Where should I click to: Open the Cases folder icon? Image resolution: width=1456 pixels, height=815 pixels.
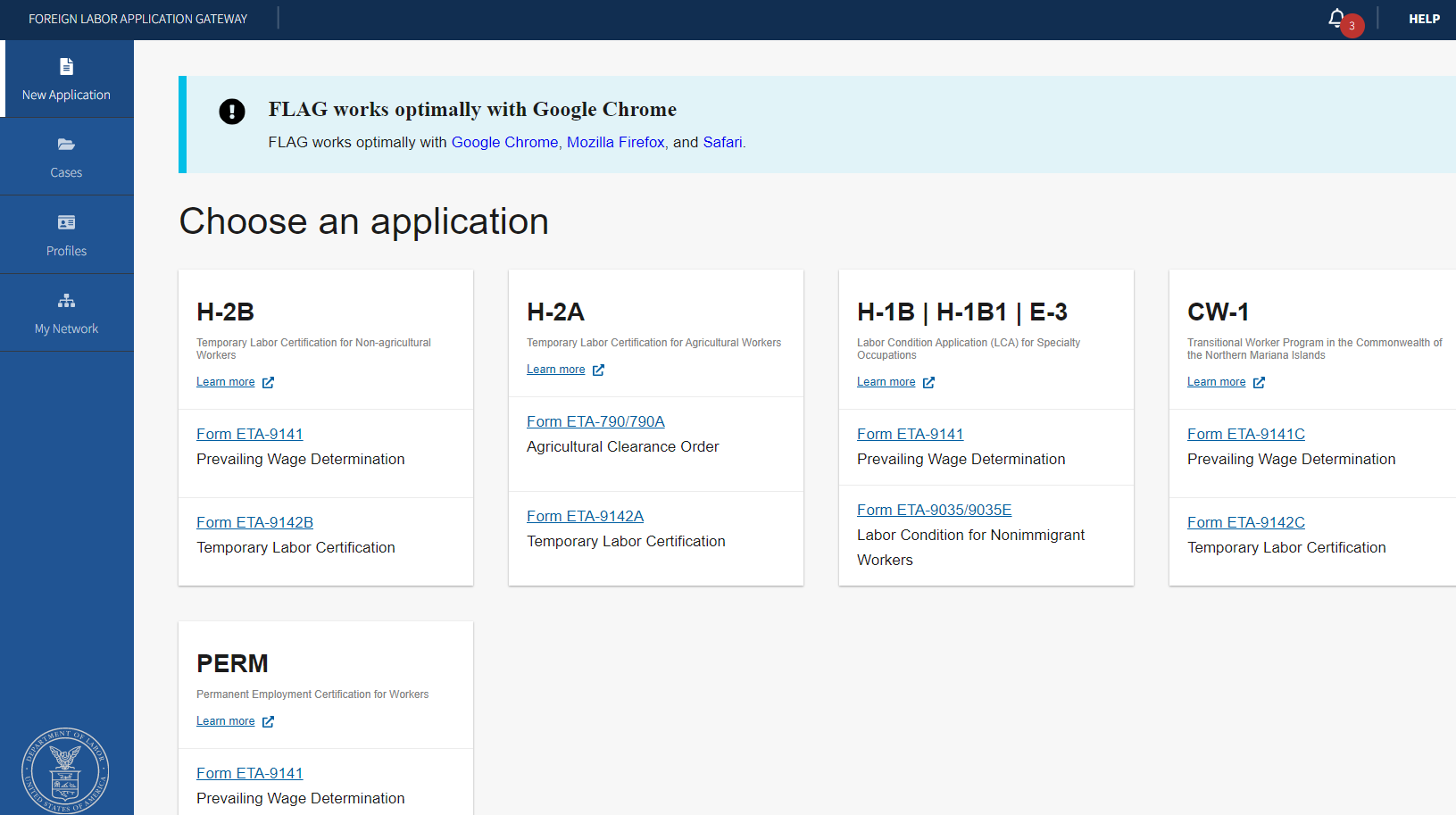point(66,145)
